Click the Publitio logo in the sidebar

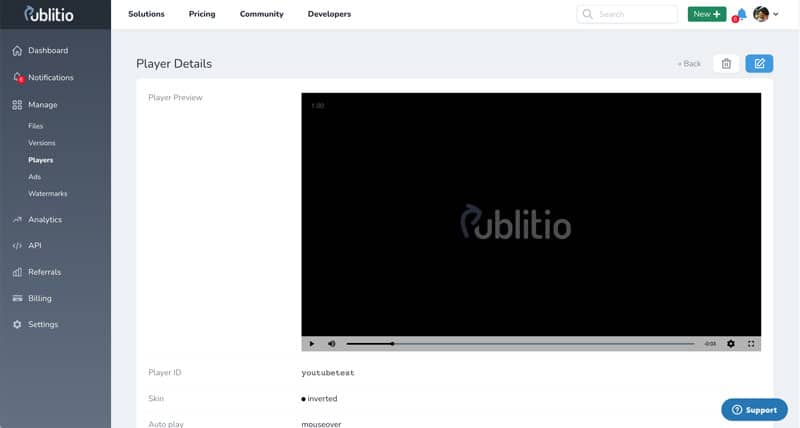click(x=49, y=14)
